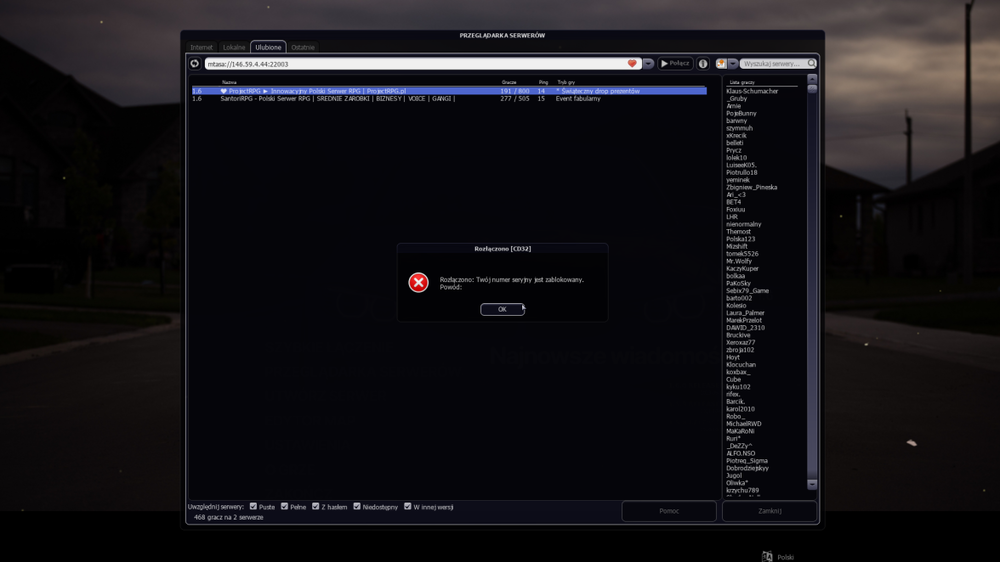Select the ProjectRPG server row
1000x562 pixels.
[449, 91]
